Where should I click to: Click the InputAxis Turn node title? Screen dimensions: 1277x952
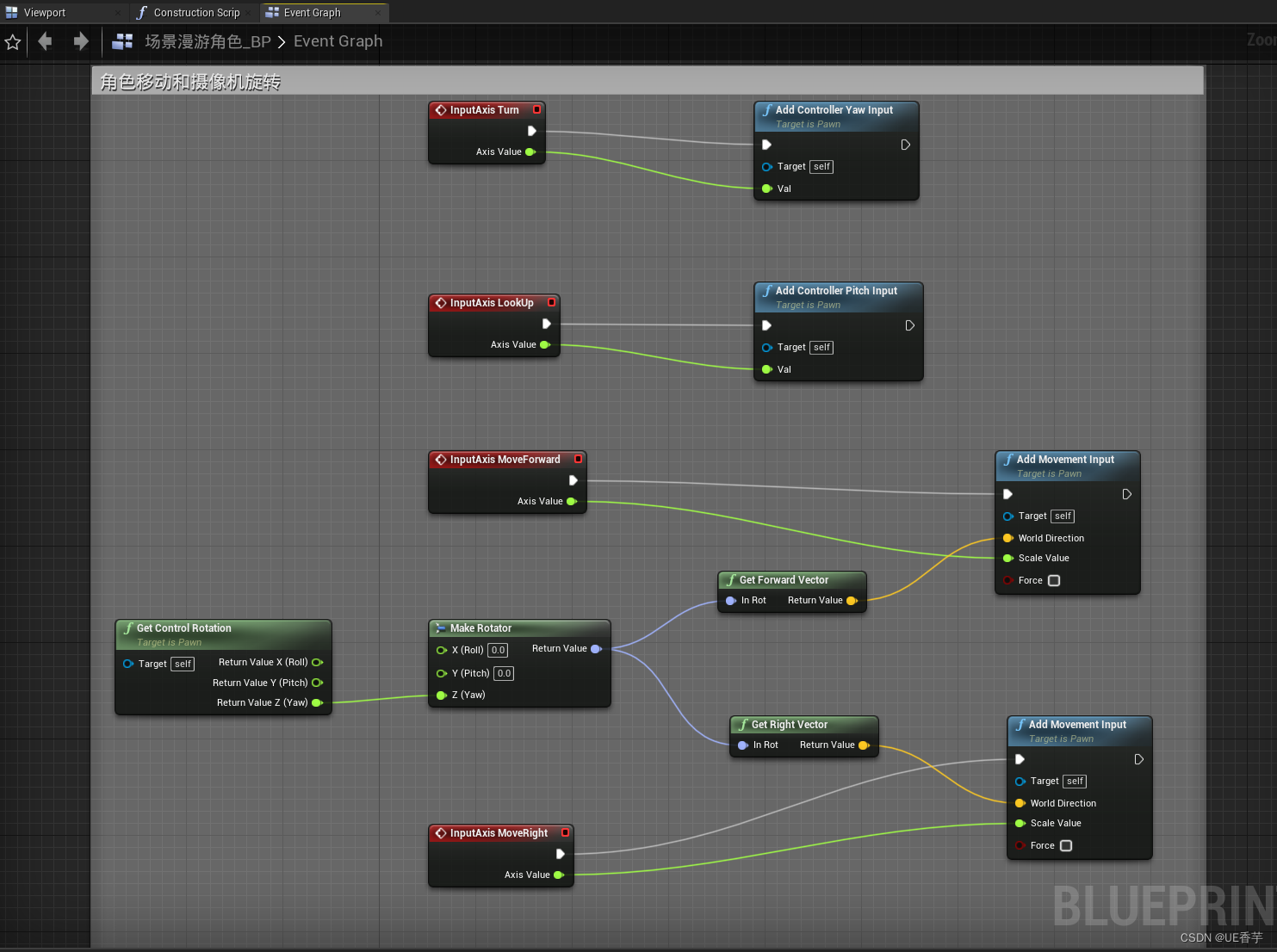(x=484, y=110)
